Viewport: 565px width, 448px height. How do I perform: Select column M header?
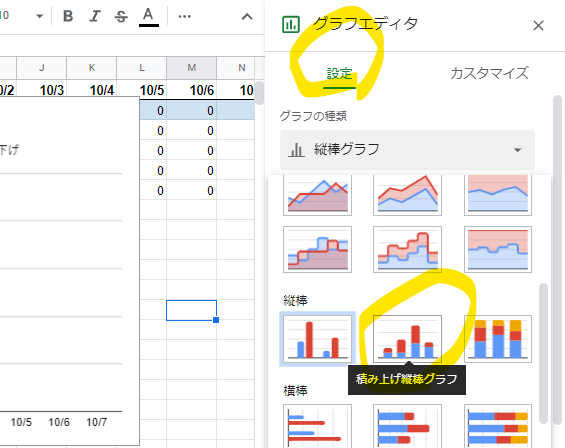[x=191, y=68]
